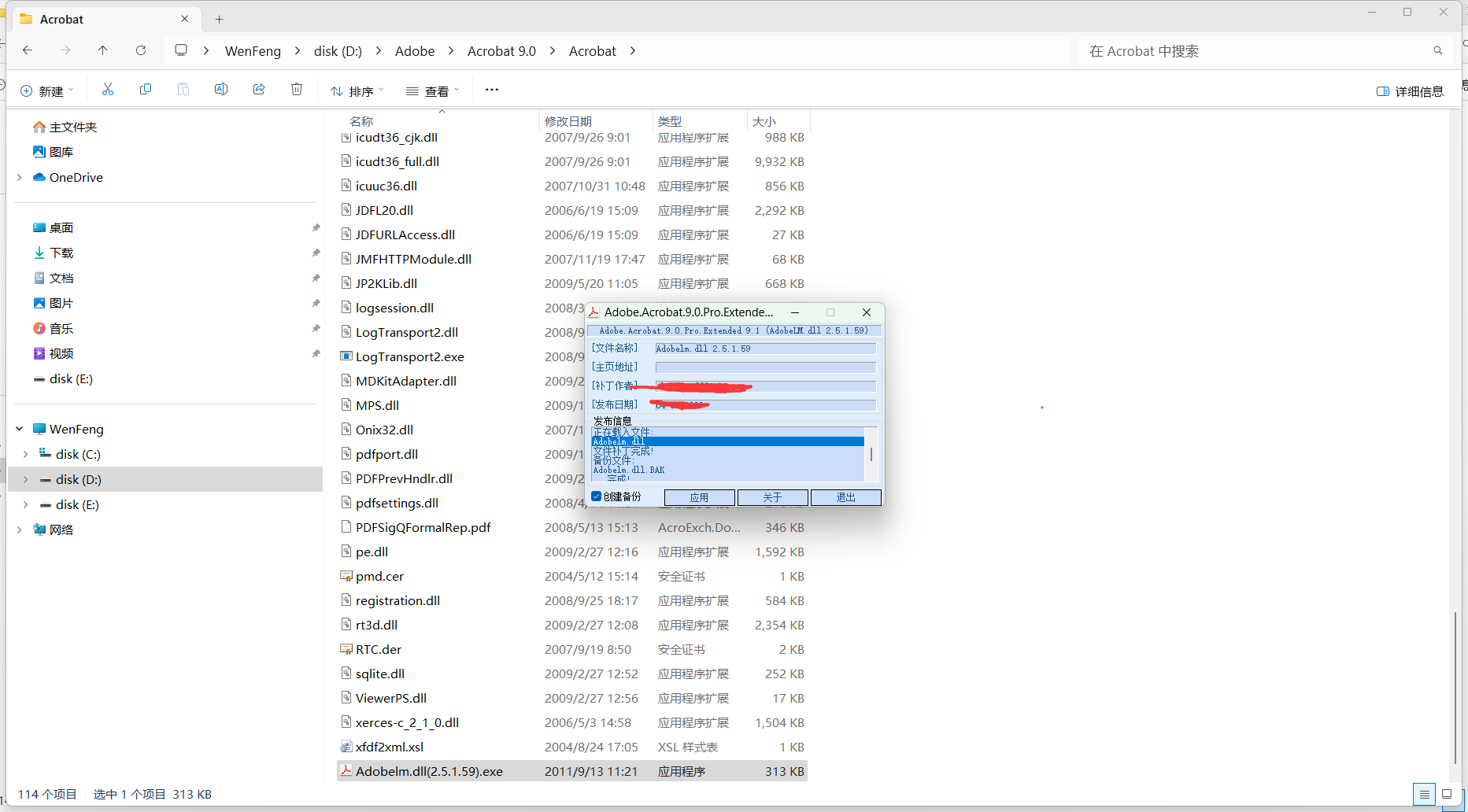
Task: Click the Delete trash icon
Action: 297,90
